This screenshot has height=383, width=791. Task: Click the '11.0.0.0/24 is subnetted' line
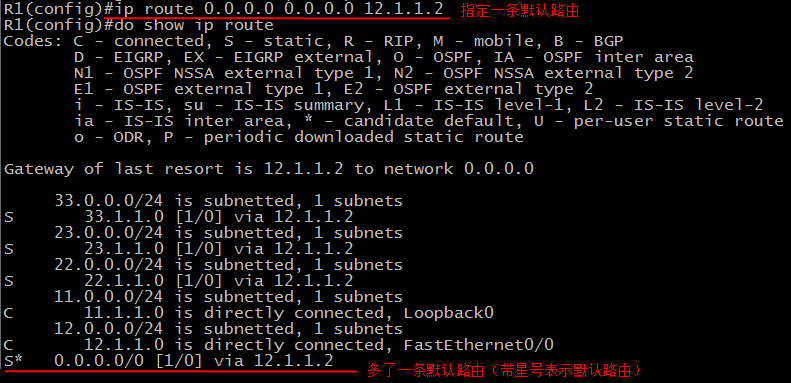228,297
